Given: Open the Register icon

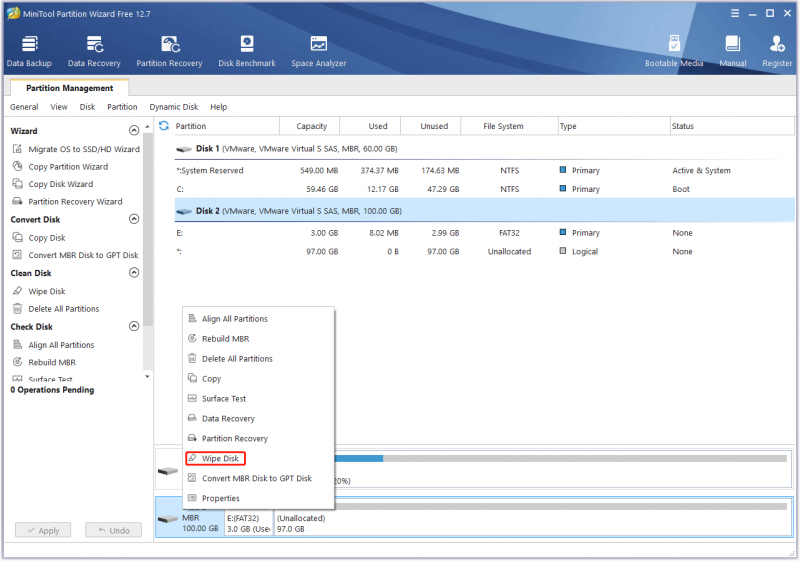Looking at the screenshot, I should [x=777, y=52].
